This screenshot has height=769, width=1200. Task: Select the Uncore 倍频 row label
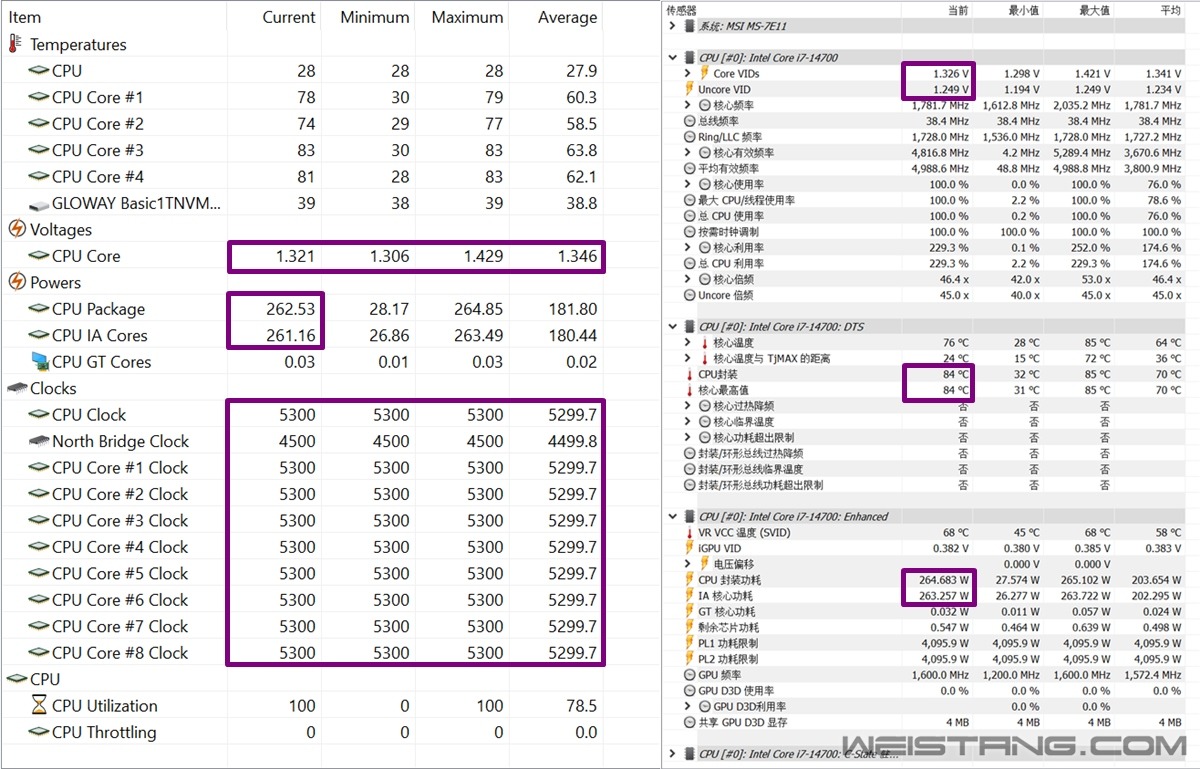tap(728, 295)
